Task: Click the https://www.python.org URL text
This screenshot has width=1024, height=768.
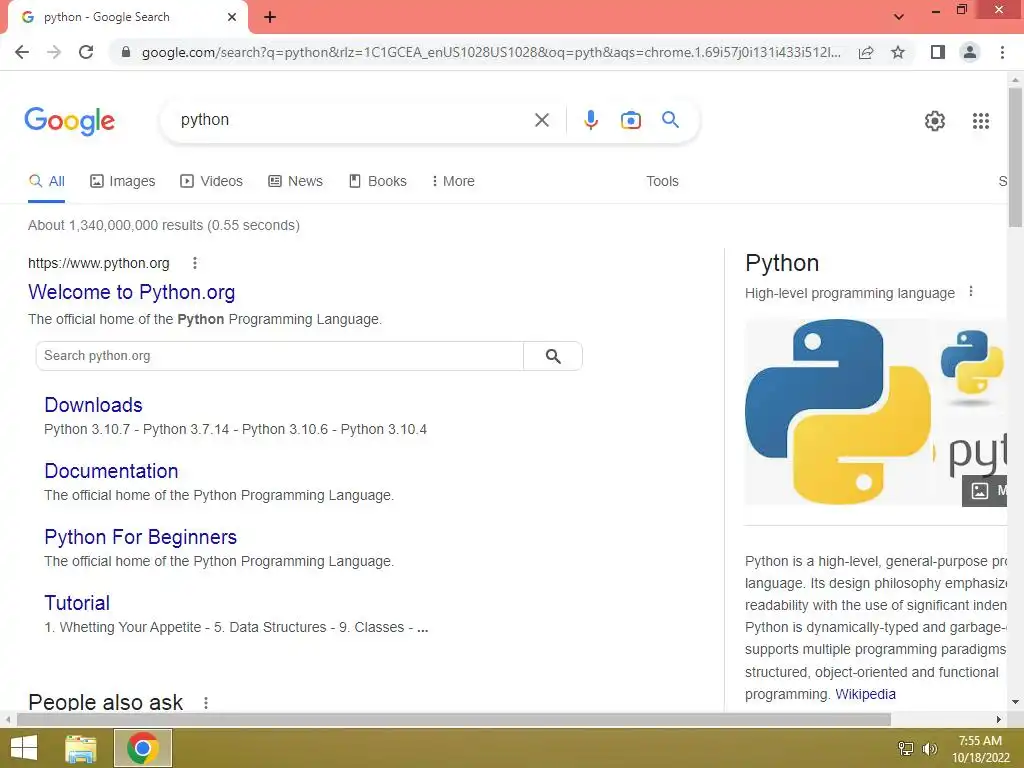Action: (x=99, y=263)
